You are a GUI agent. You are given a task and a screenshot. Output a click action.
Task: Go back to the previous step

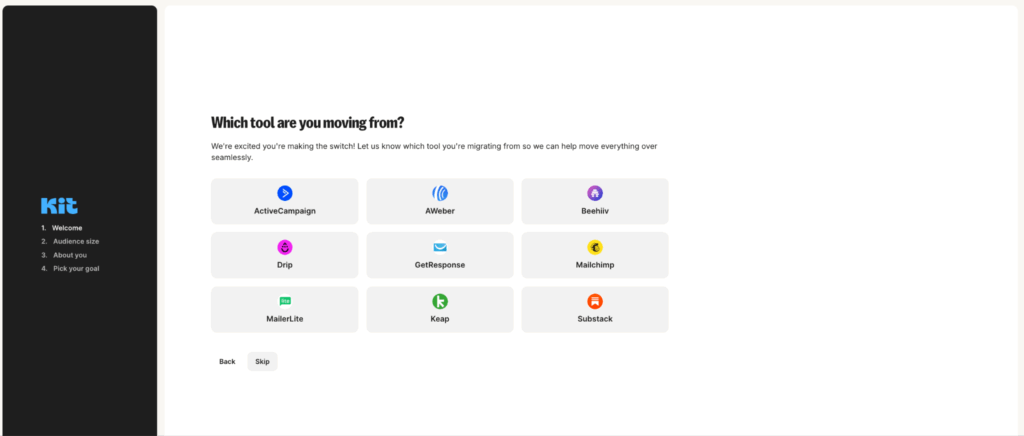click(x=227, y=362)
